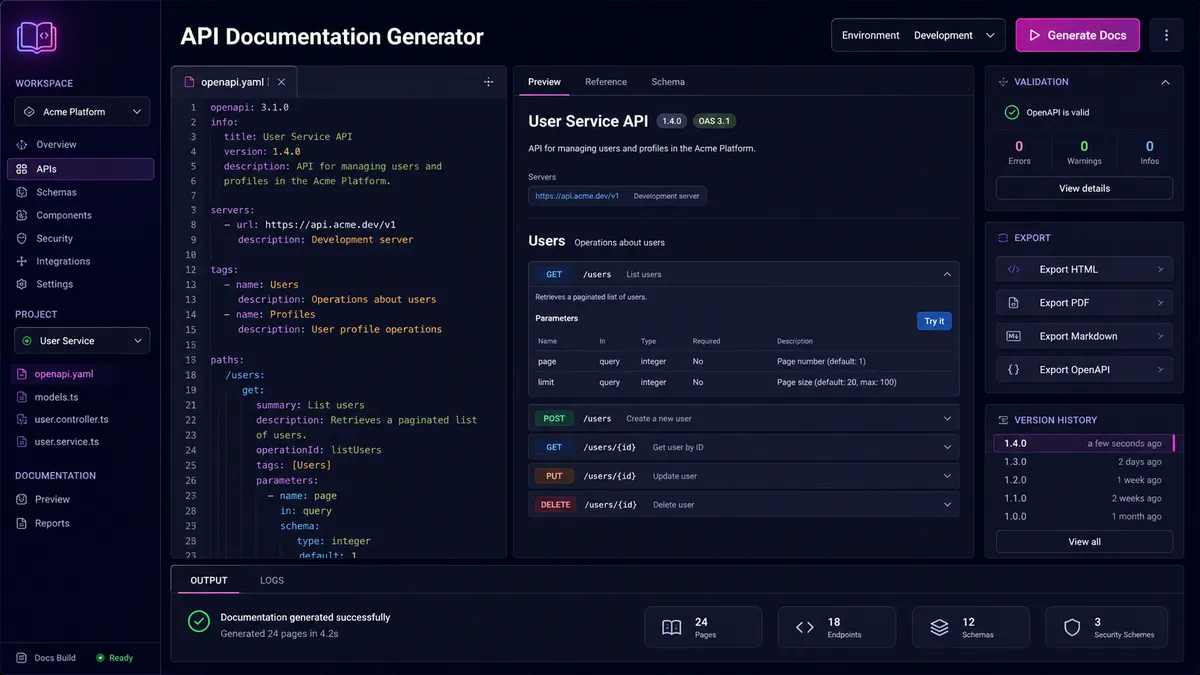Click the Export HTML row
The height and width of the screenshot is (675, 1200).
1084,269
